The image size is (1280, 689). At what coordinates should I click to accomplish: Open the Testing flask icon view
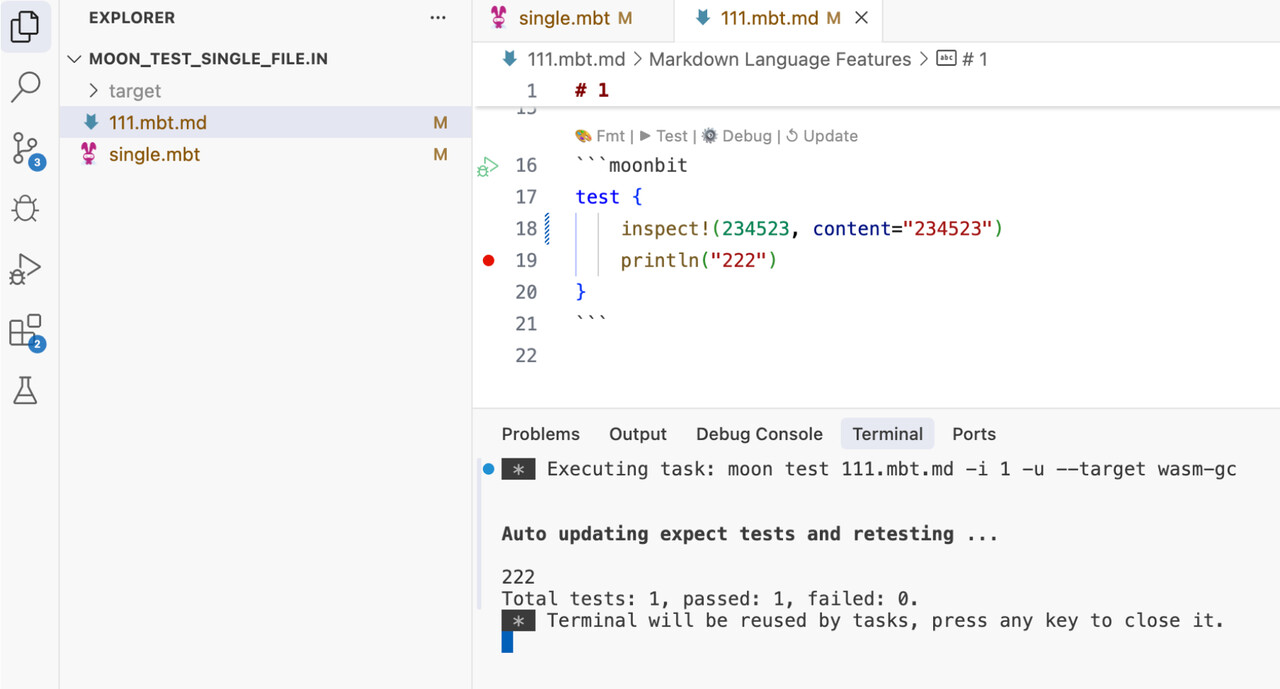click(x=25, y=391)
